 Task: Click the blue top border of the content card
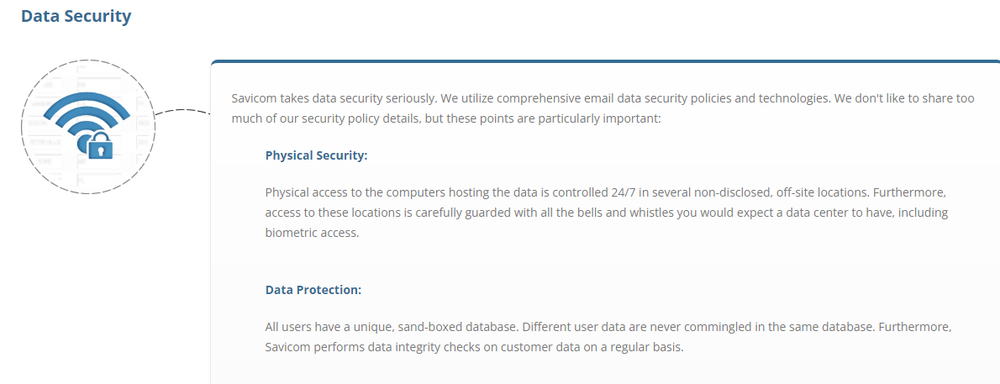click(605, 62)
